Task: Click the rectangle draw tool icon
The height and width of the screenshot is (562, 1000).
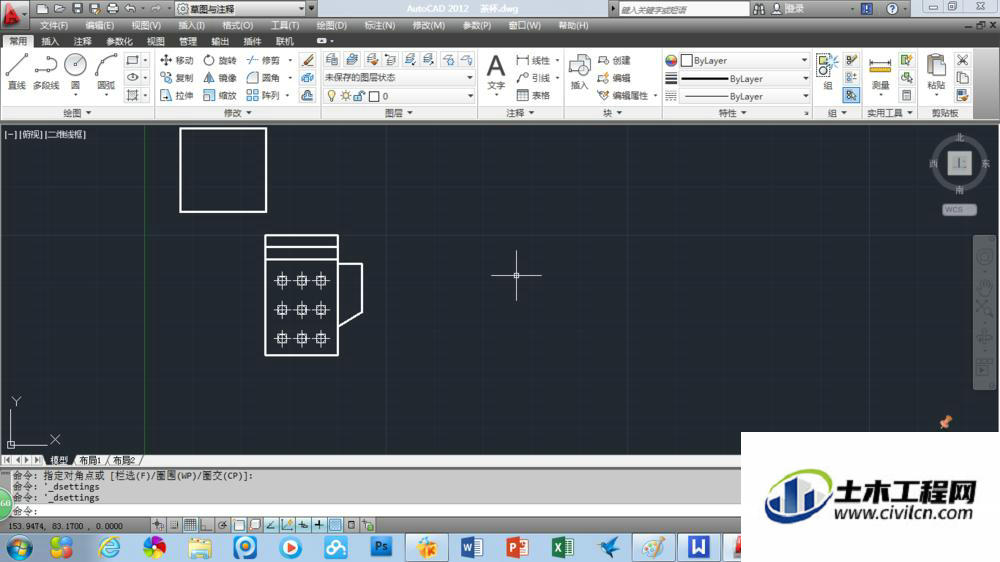Action: pyautogui.click(x=132, y=60)
